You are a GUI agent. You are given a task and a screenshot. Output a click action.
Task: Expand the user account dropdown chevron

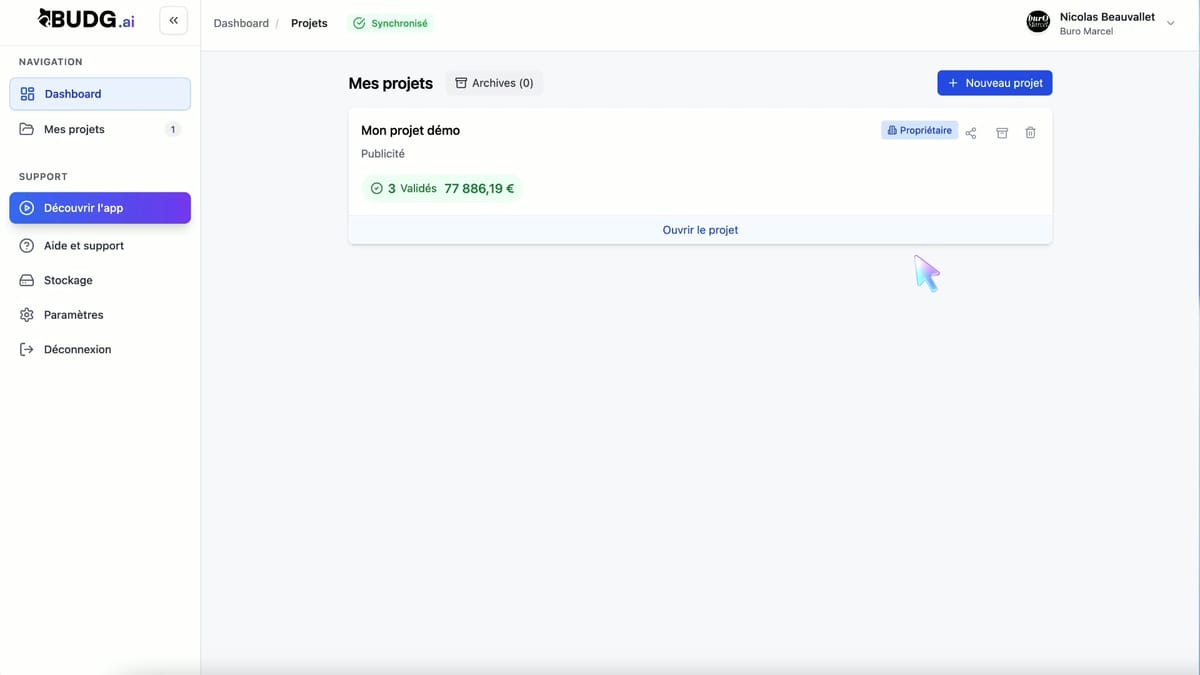(1171, 23)
